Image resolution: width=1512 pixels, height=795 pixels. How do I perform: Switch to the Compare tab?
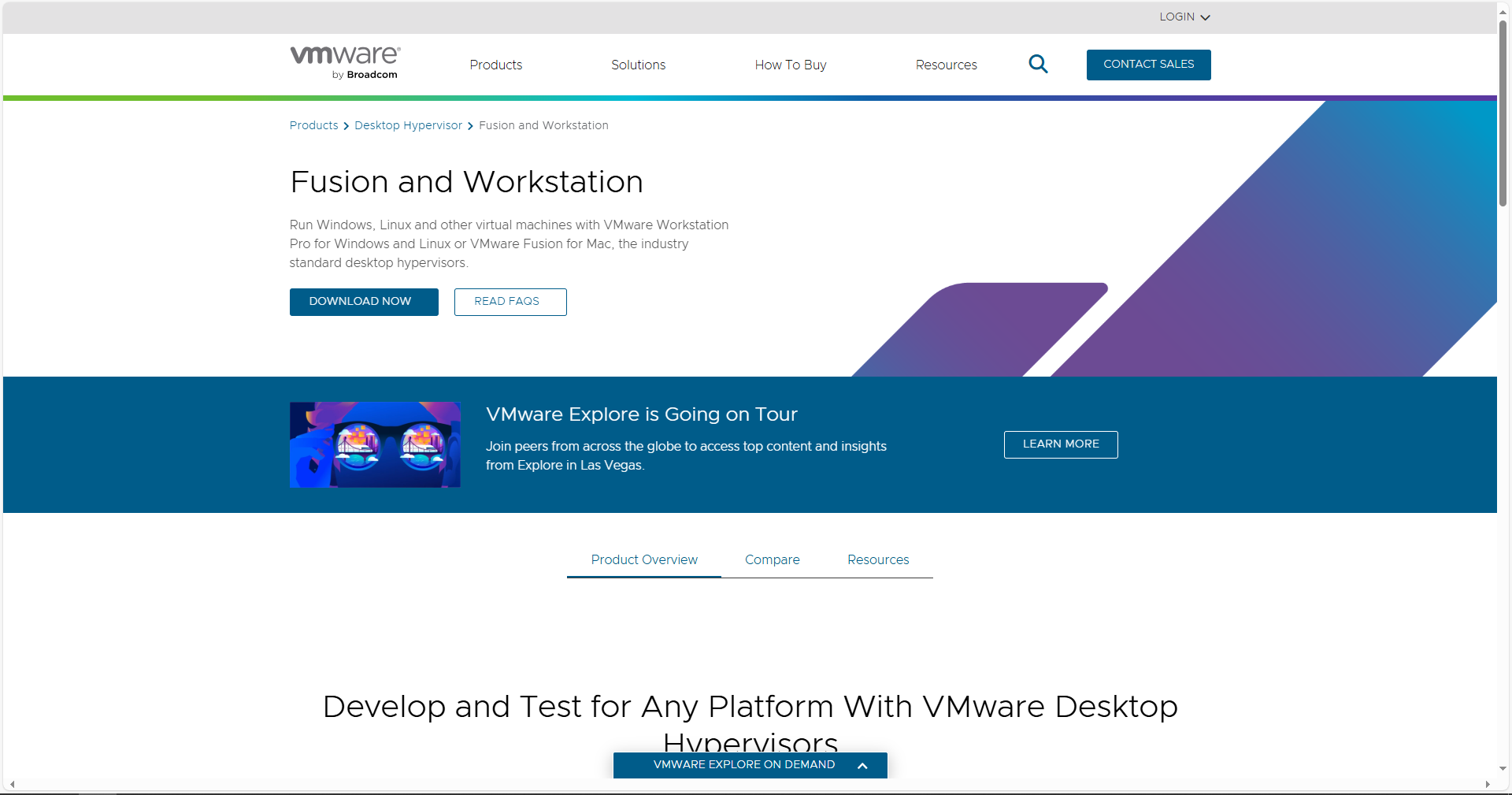tap(773, 559)
